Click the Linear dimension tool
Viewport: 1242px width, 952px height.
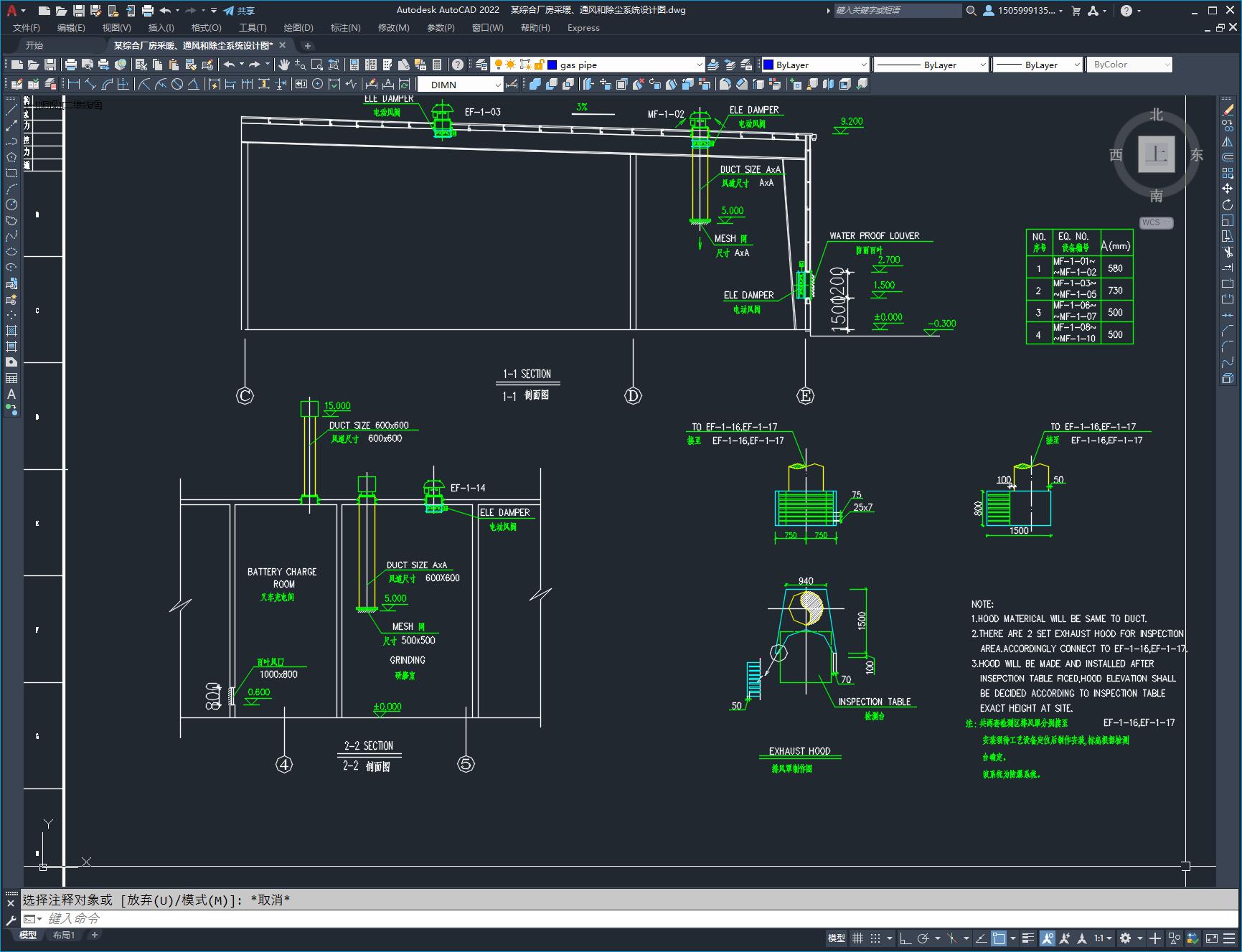click(74, 84)
